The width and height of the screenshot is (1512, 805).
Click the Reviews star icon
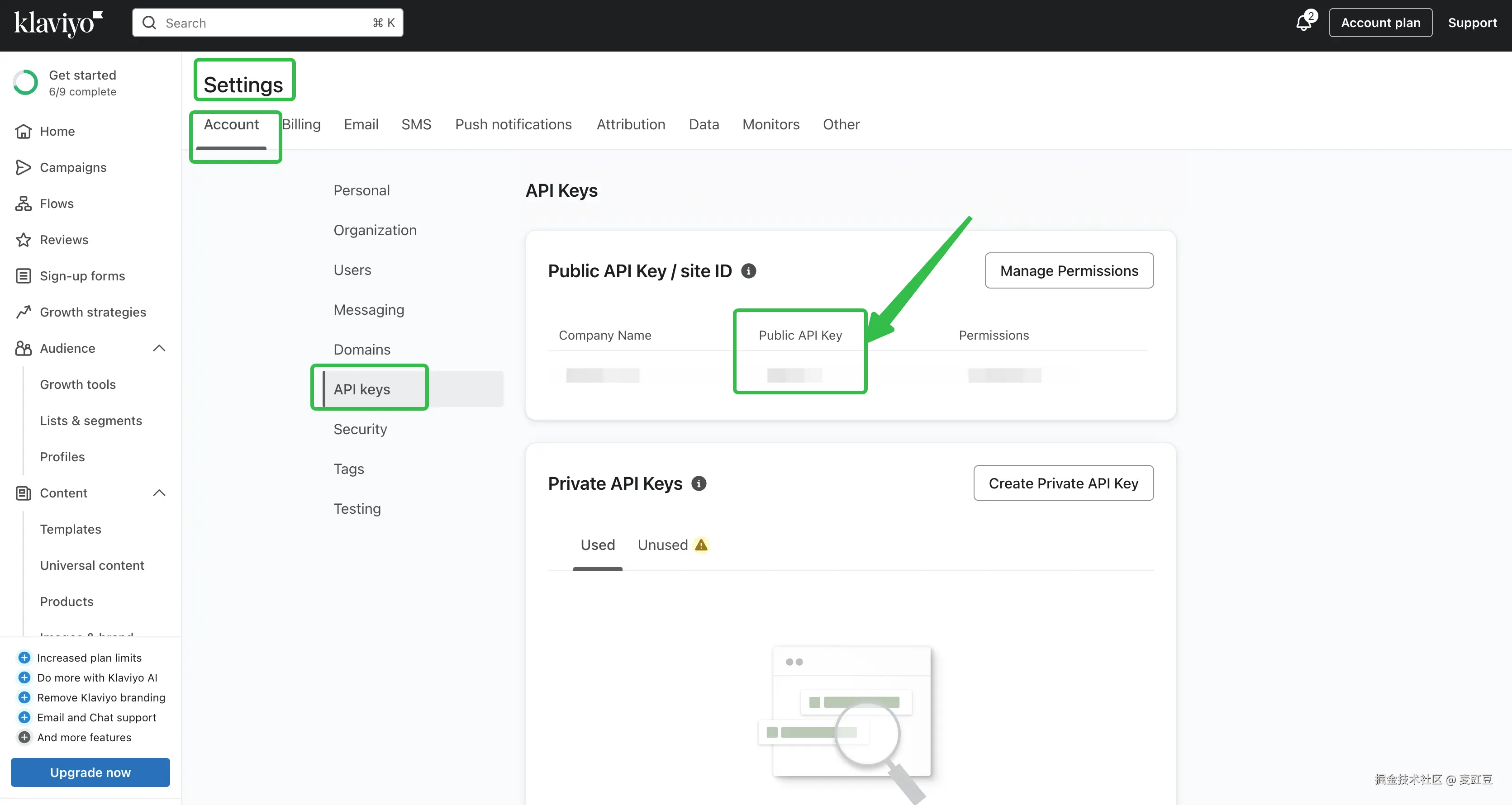(x=24, y=240)
